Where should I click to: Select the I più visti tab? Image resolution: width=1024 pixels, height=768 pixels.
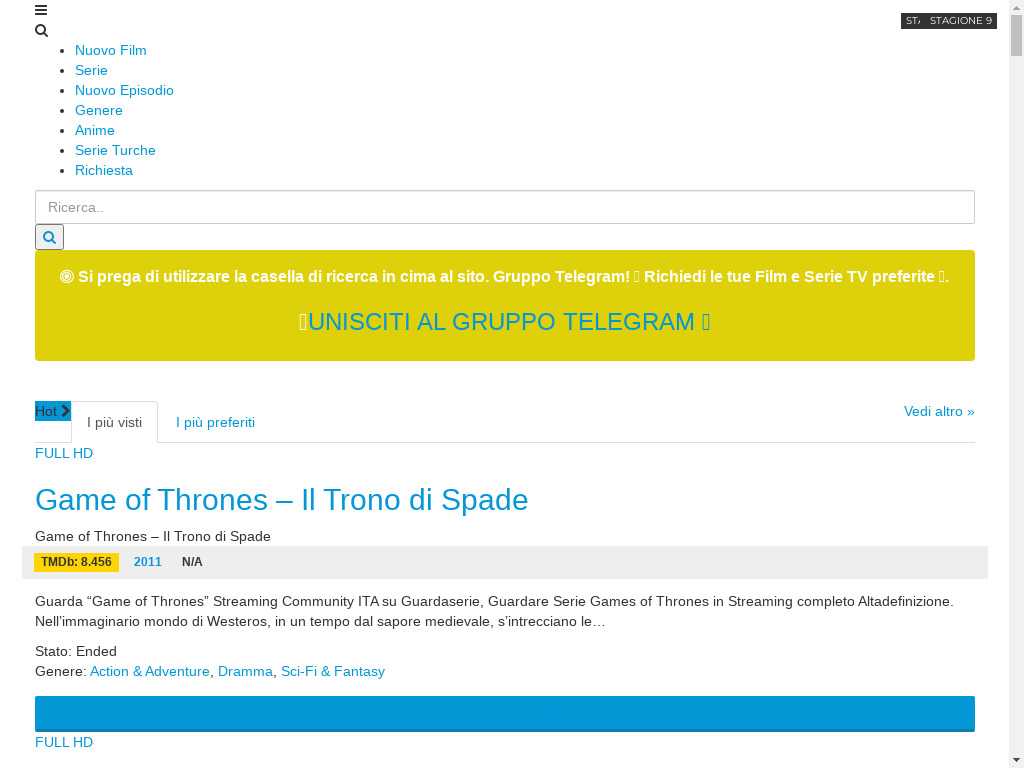click(114, 423)
